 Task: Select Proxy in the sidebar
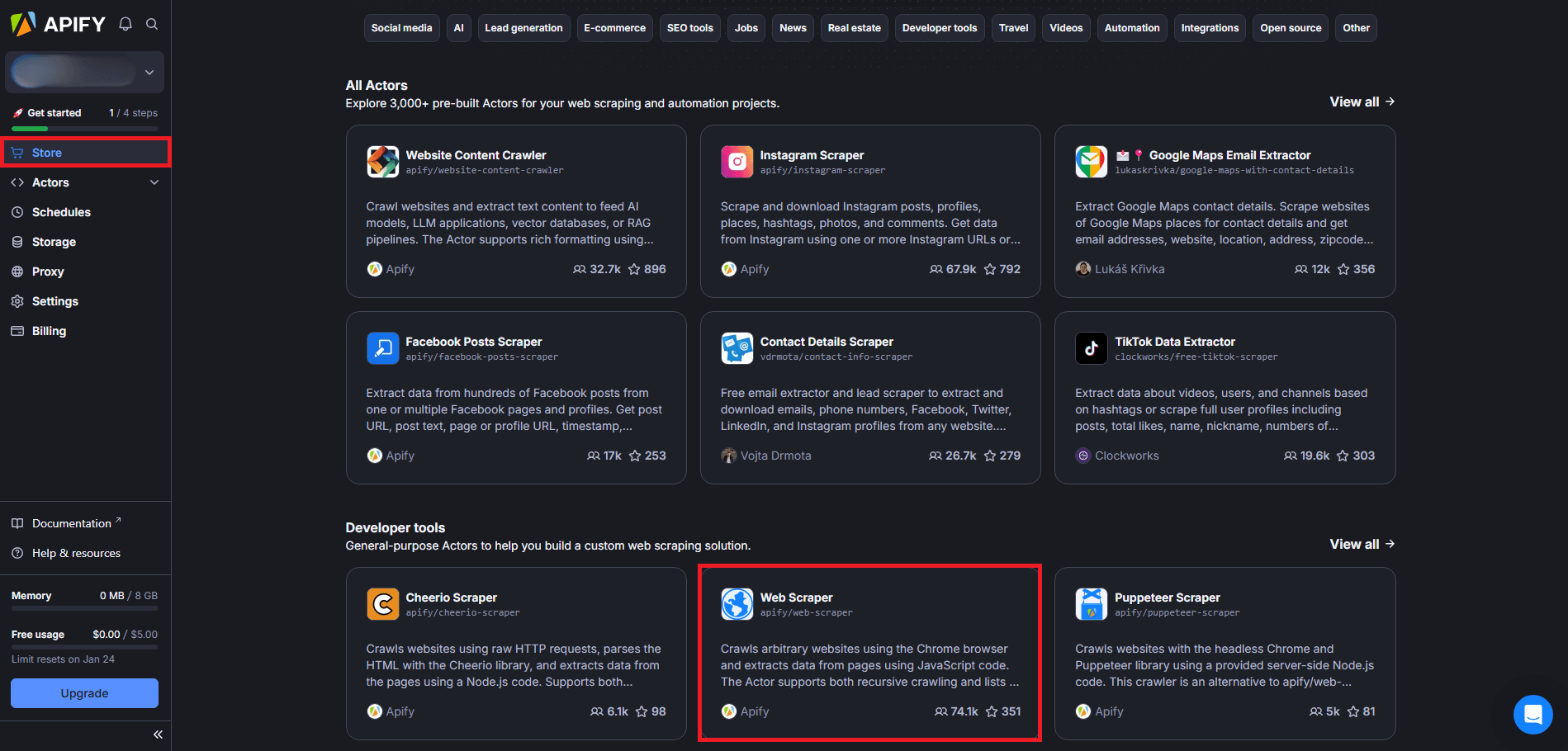(48, 272)
